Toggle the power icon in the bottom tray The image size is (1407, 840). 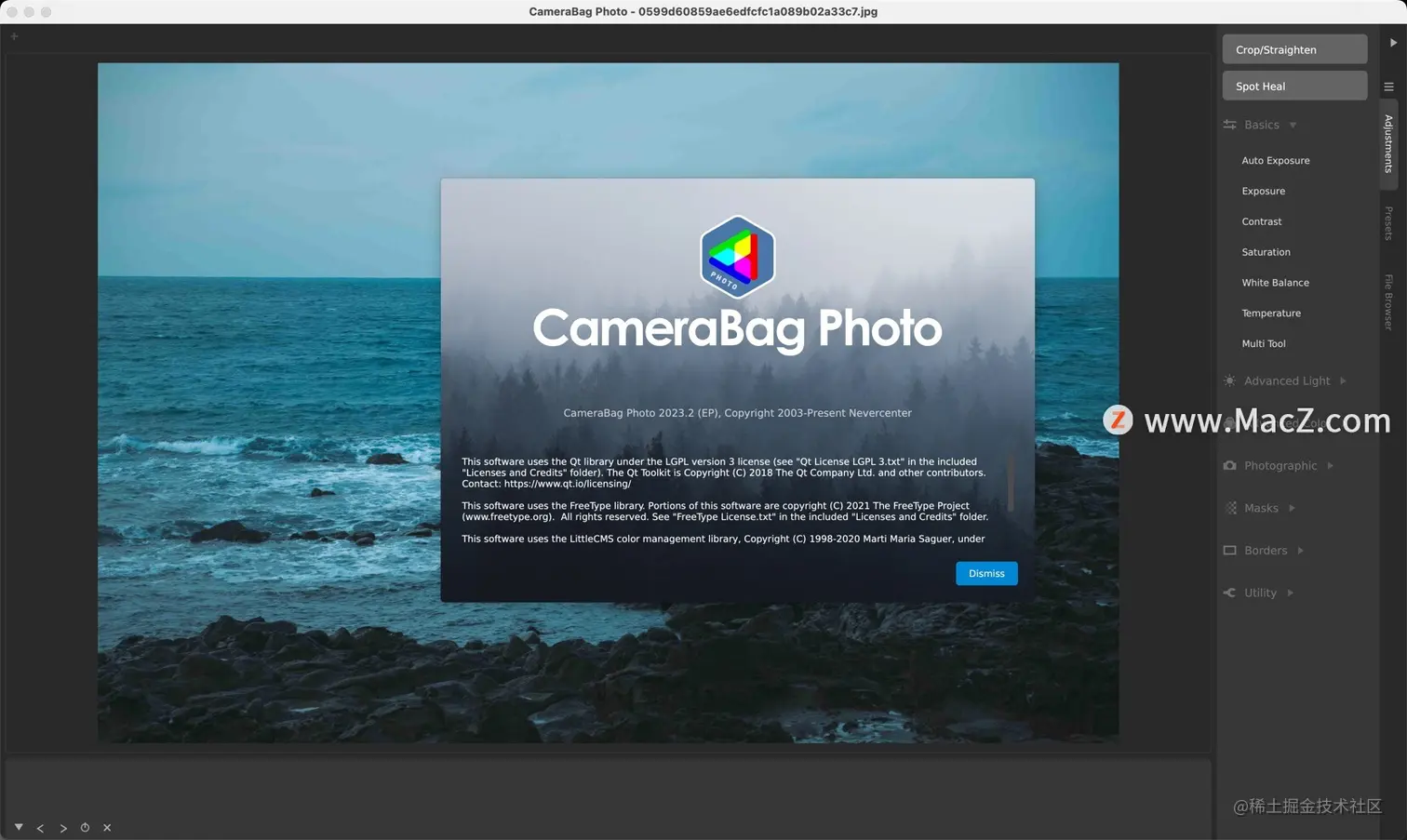85,828
